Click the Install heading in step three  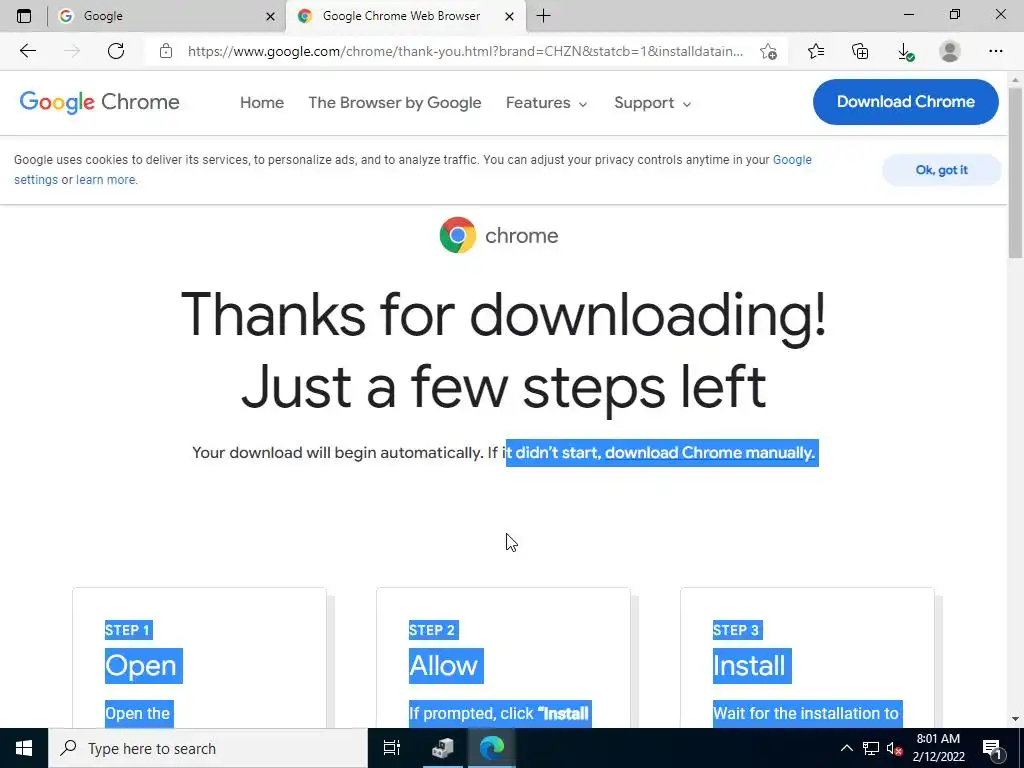click(752, 665)
